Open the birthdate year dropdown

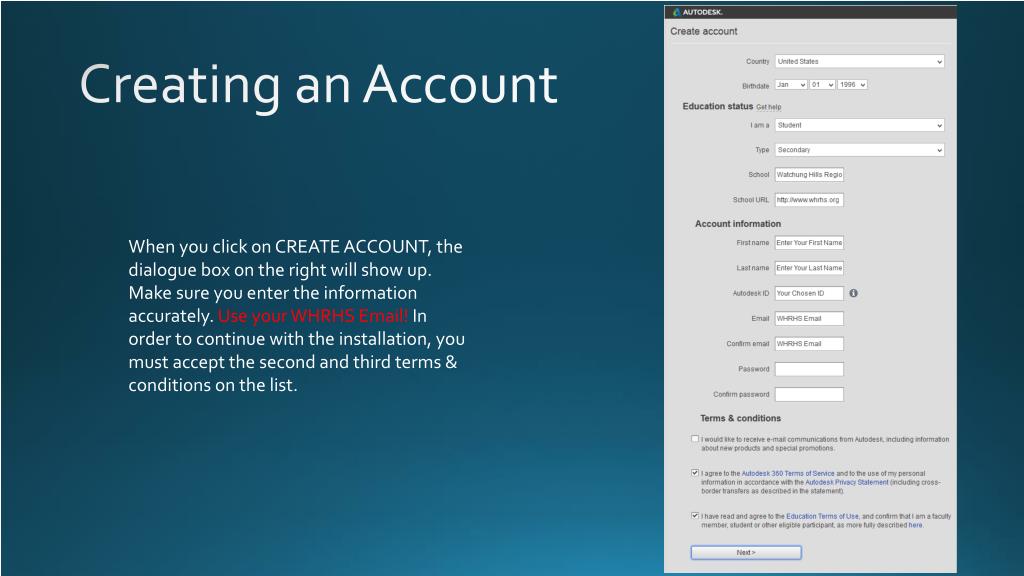point(852,85)
